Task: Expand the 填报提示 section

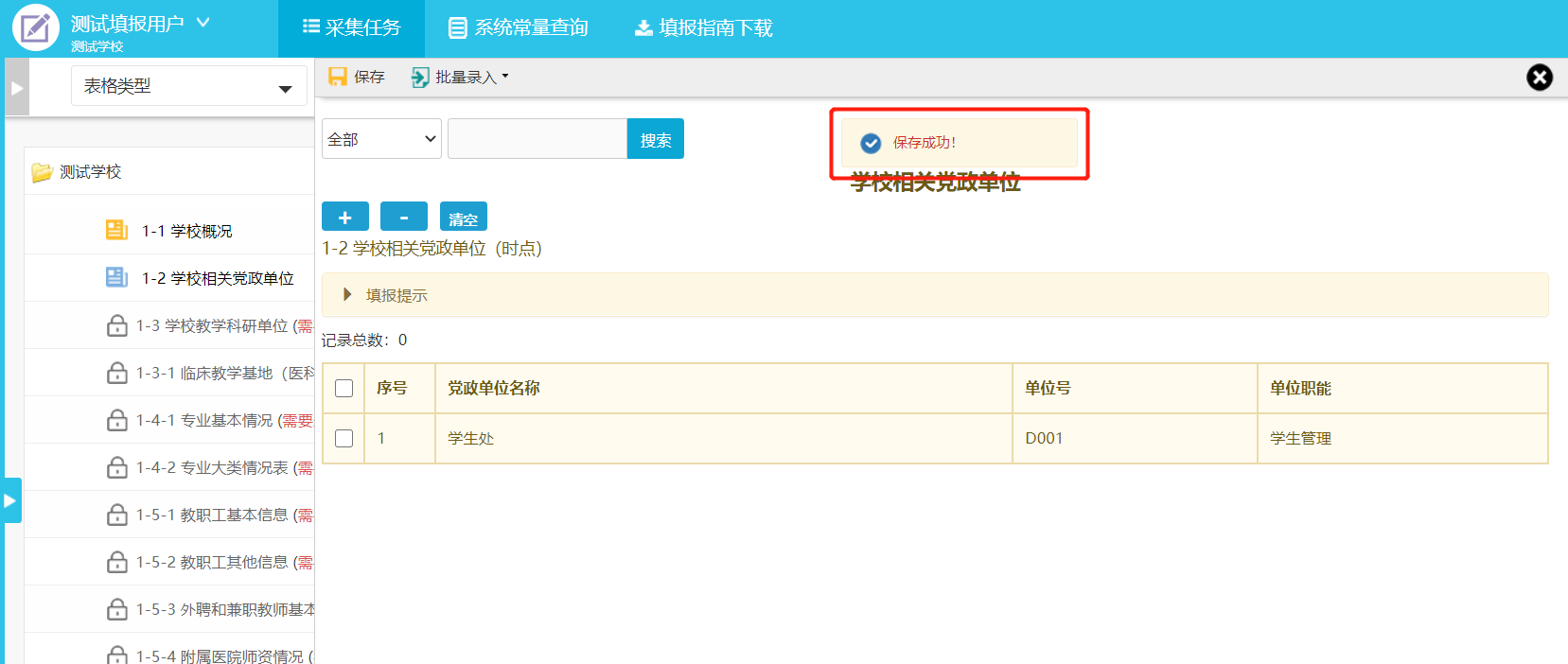Action: click(348, 295)
